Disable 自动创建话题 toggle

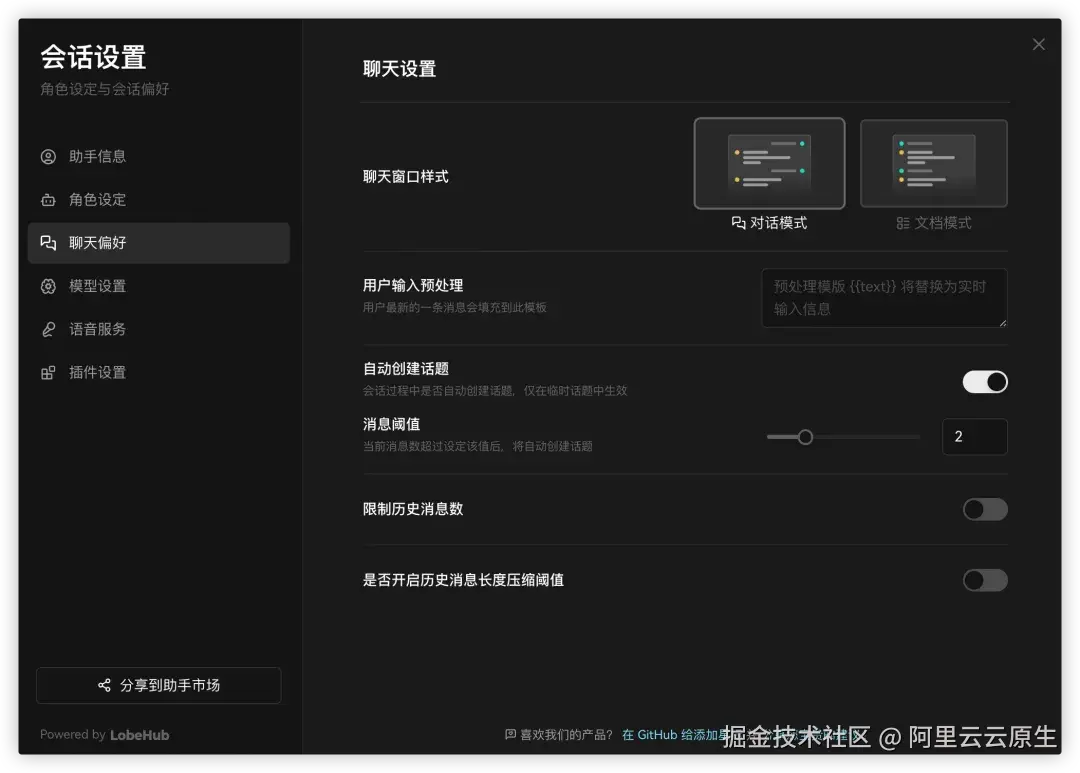point(985,381)
